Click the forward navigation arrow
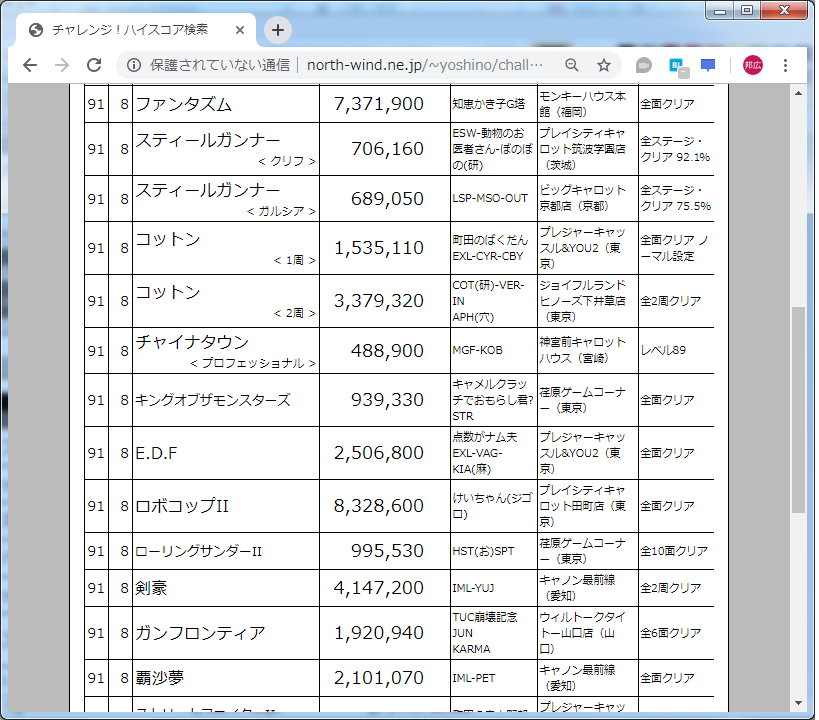The image size is (819, 720). pyautogui.click(x=62, y=63)
